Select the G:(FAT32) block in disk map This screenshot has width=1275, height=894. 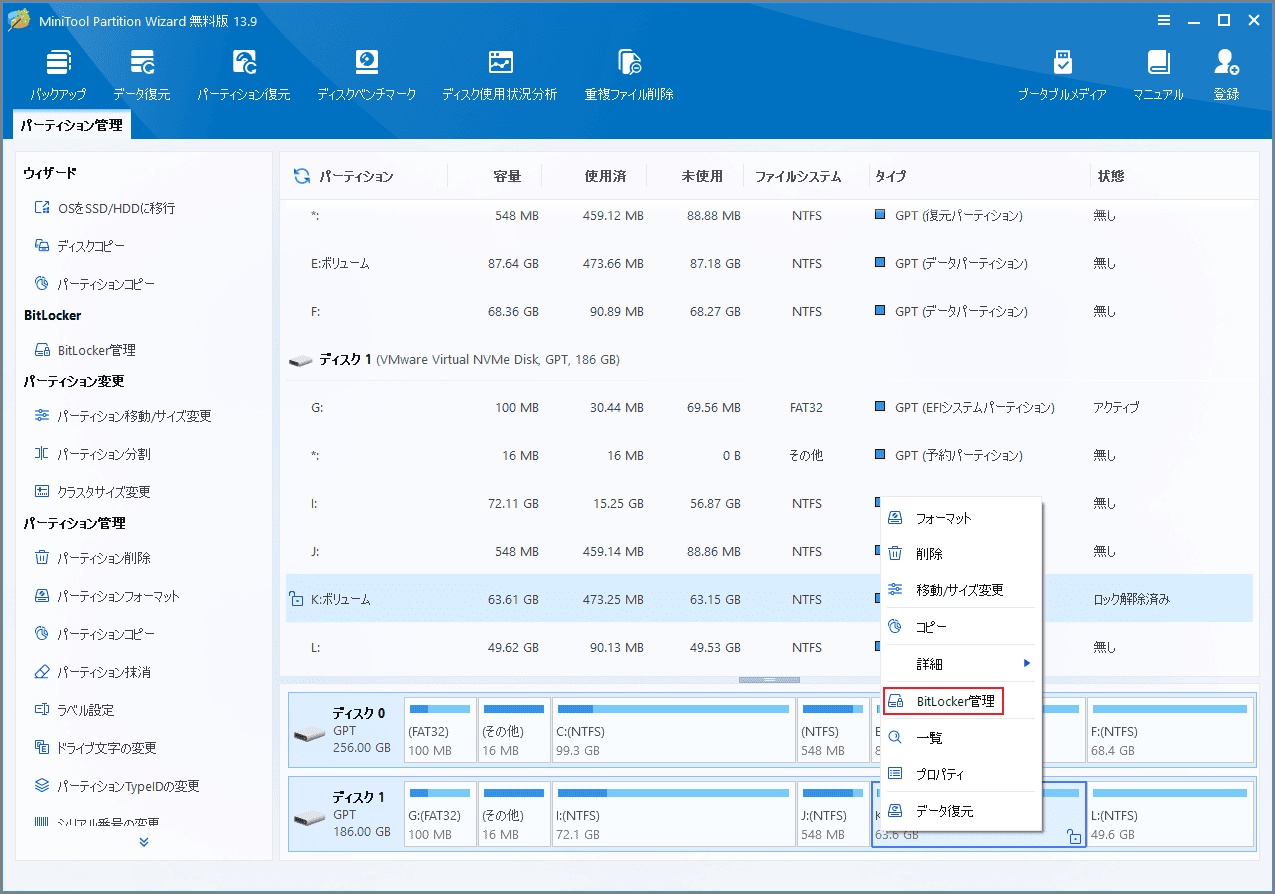tap(440, 815)
